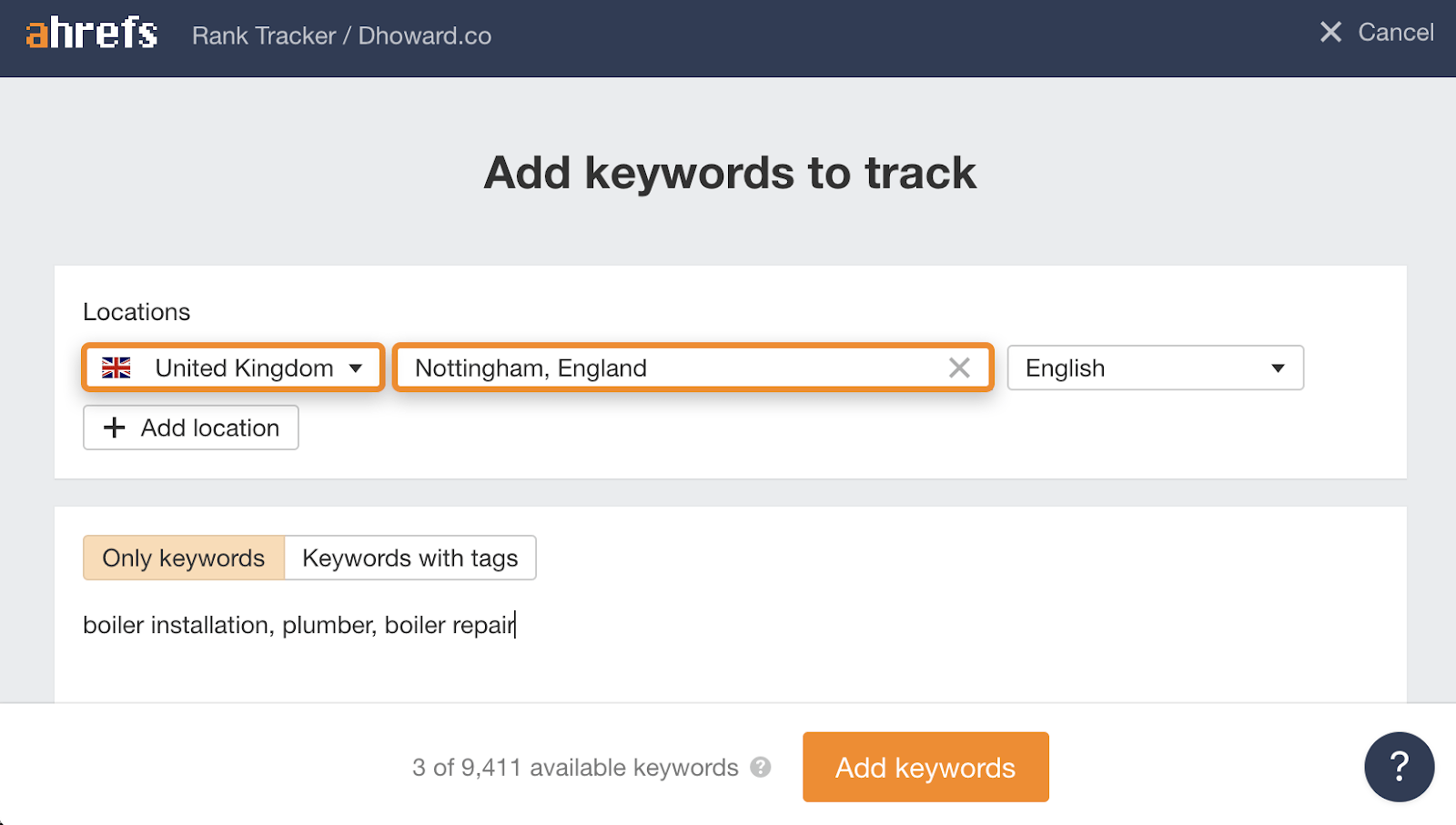
Task: Click the Cancel text link
Action: 1396,33
